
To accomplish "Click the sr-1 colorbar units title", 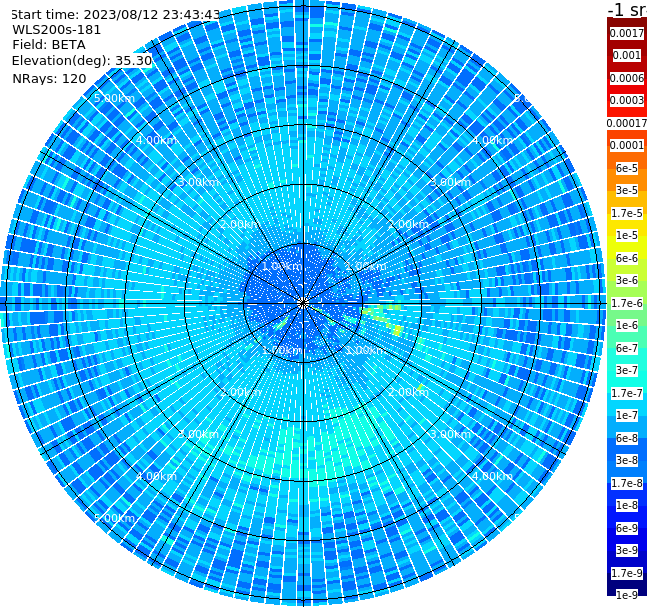I will pos(627,9).
